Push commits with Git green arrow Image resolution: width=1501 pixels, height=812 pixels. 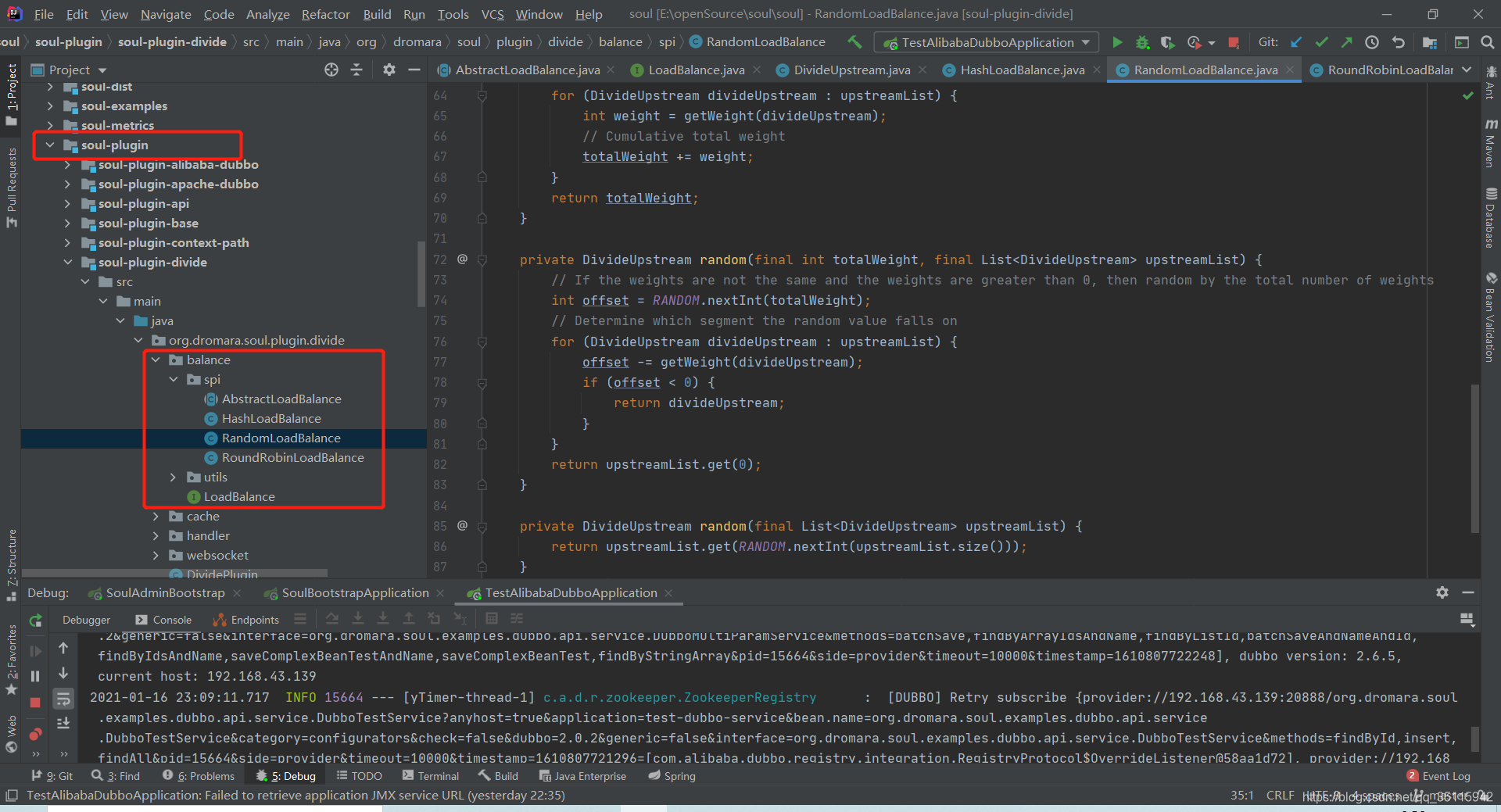[1346, 42]
